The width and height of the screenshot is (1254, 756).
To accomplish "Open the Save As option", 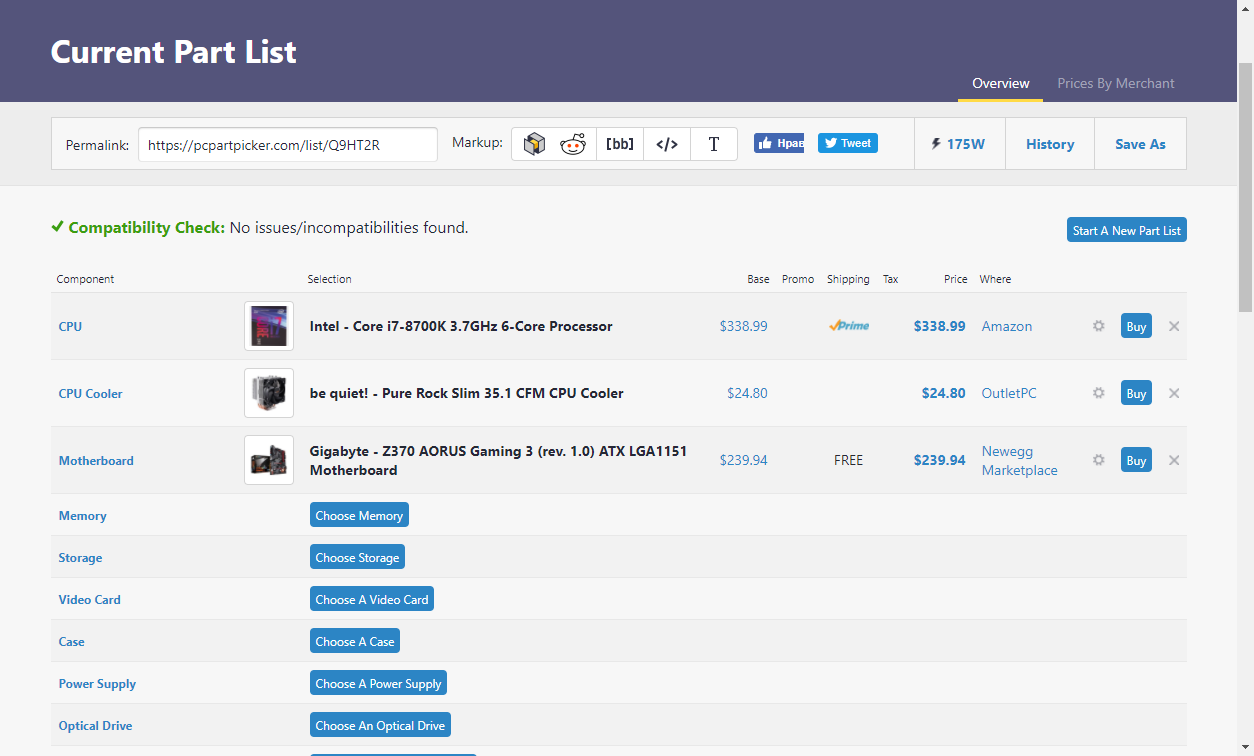I will [1141, 144].
